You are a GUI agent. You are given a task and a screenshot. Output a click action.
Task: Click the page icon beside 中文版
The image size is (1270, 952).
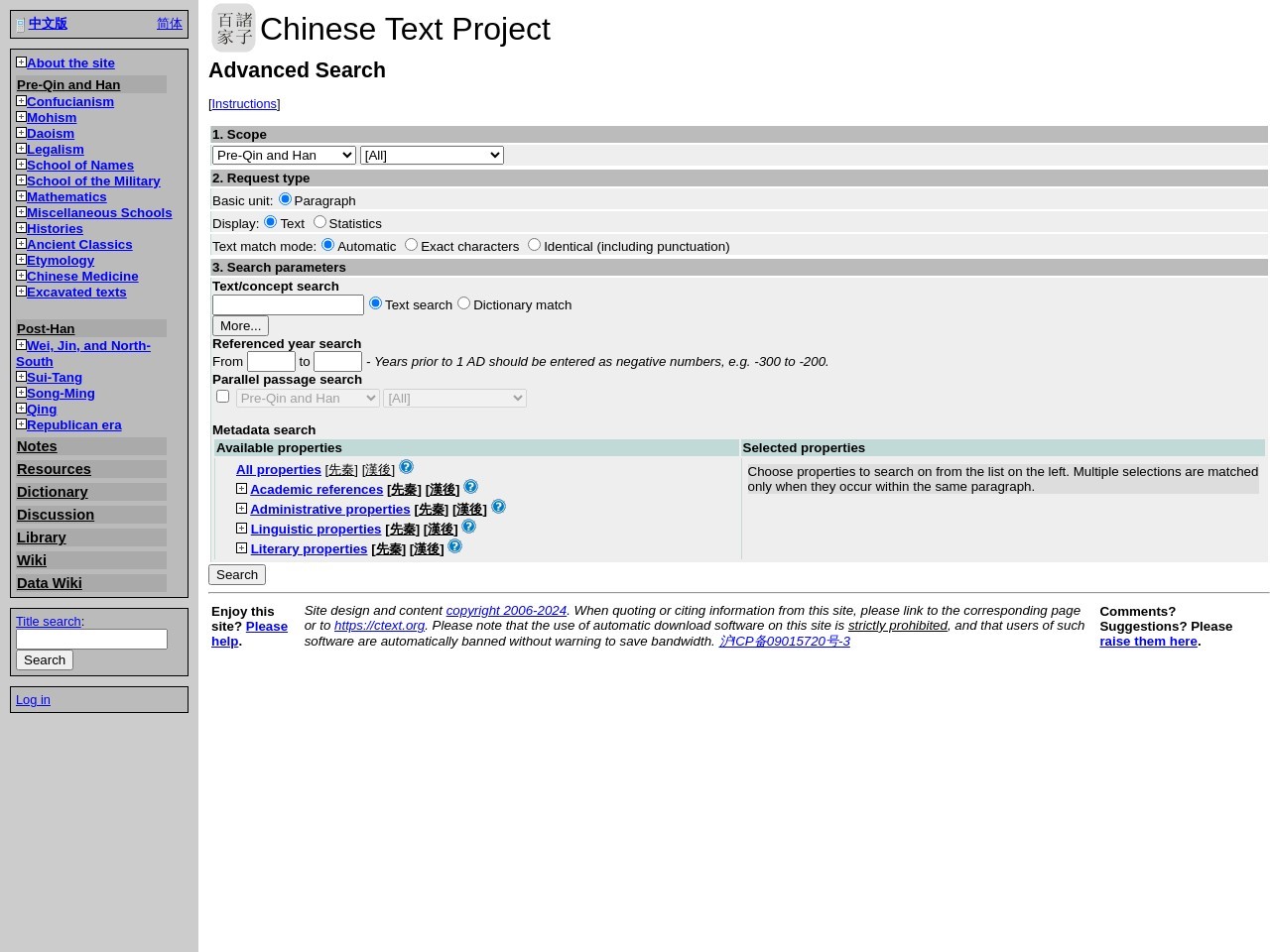(20, 25)
